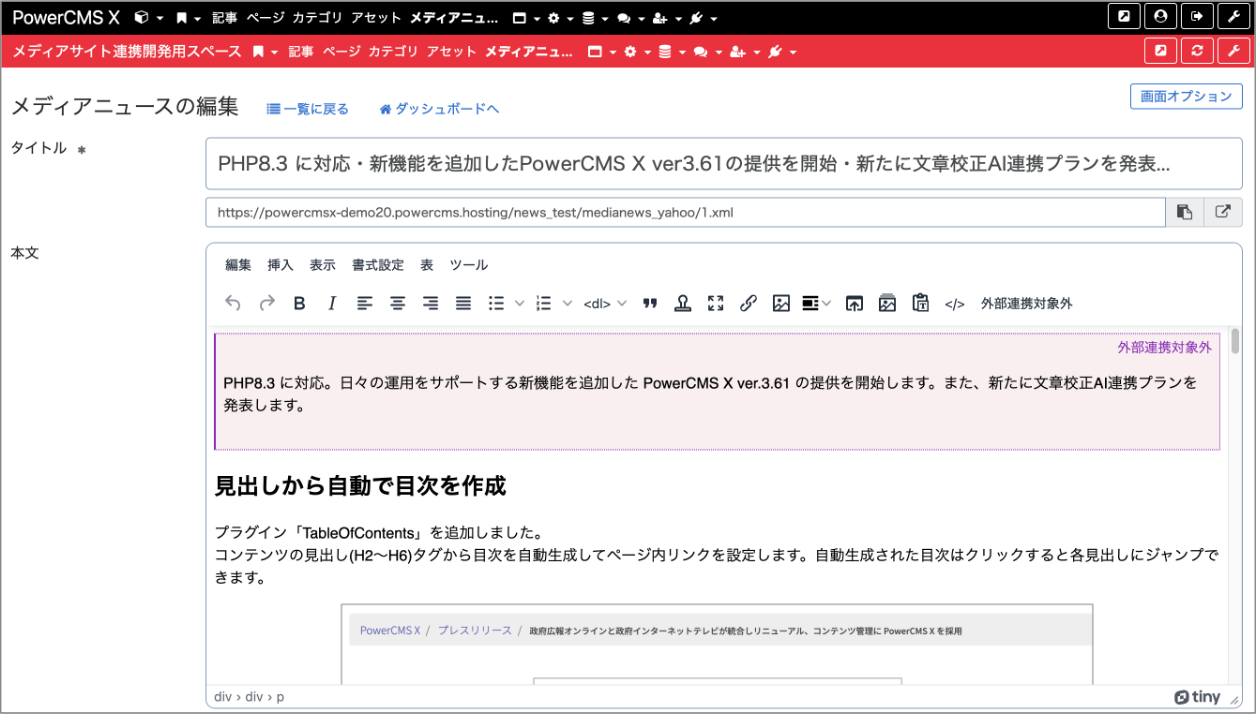Justify text in the editor

pyautogui.click(x=464, y=303)
